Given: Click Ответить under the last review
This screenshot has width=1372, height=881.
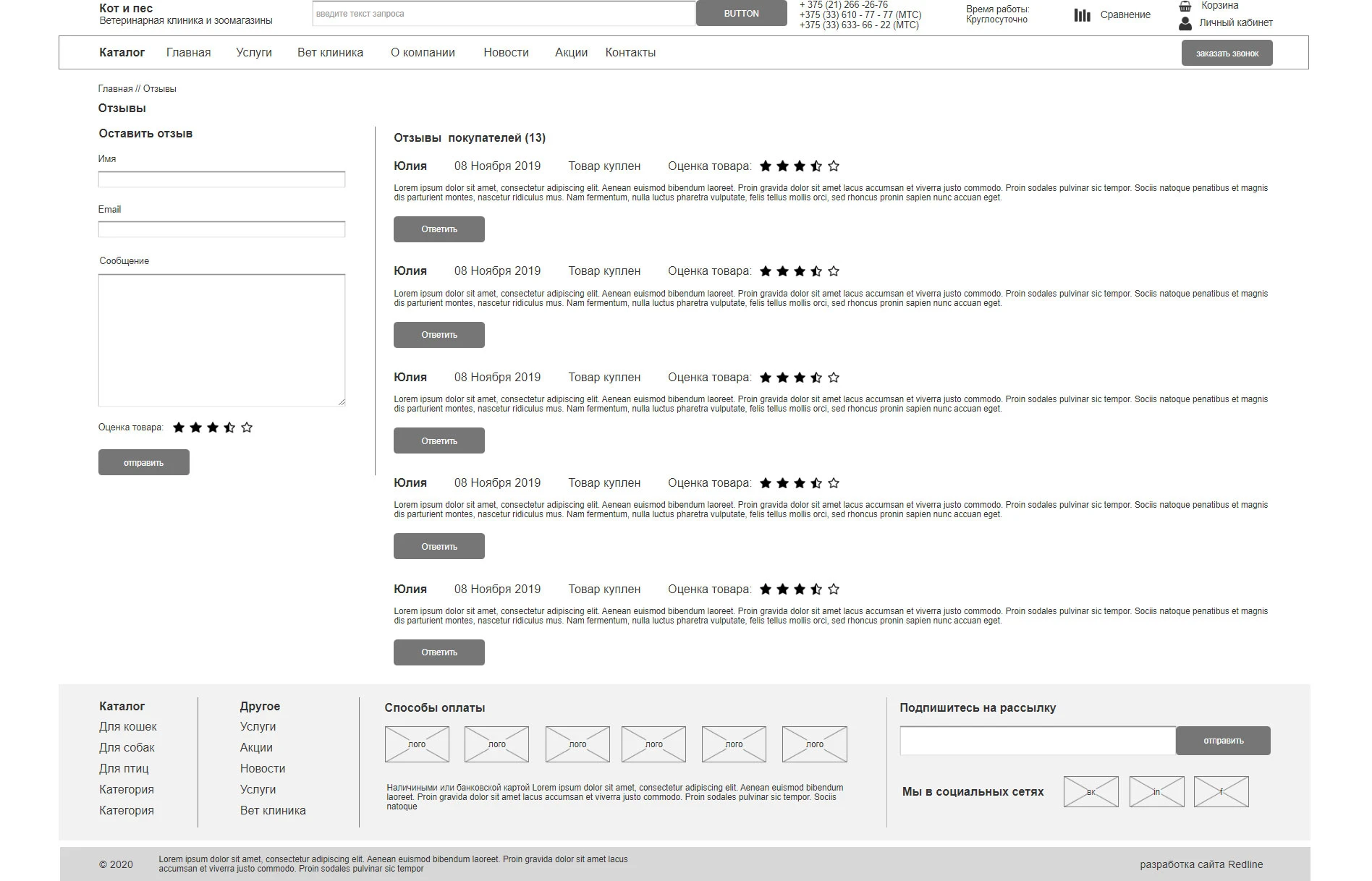Looking at the screenshot, I should click(x=439, y=652).
